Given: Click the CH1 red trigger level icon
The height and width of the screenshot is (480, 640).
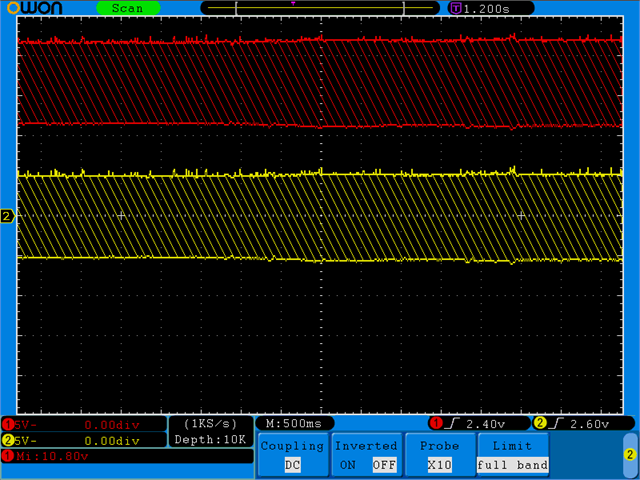Looking at the screenshot, I should click(435, 423).
